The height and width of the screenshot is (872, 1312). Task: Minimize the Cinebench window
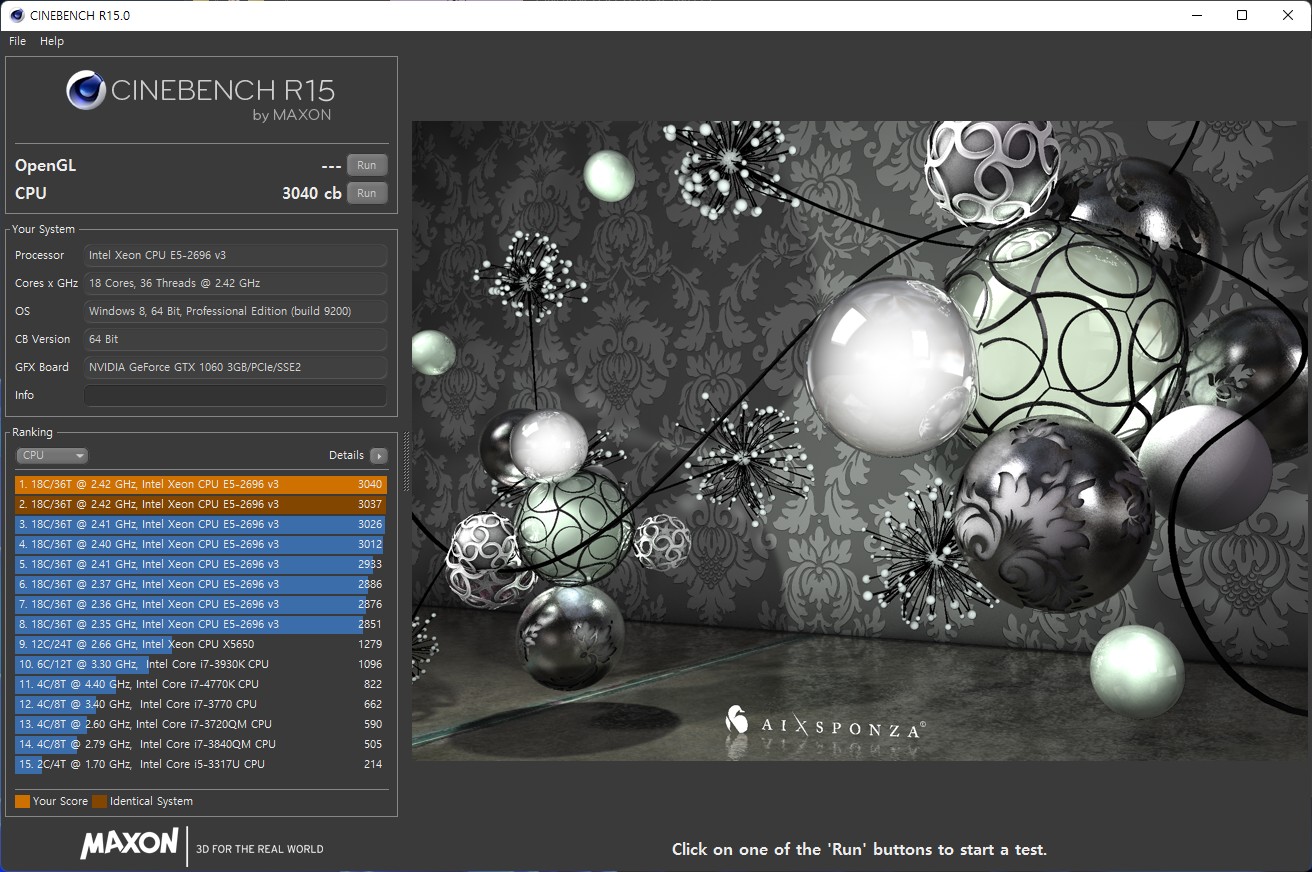1196,15
